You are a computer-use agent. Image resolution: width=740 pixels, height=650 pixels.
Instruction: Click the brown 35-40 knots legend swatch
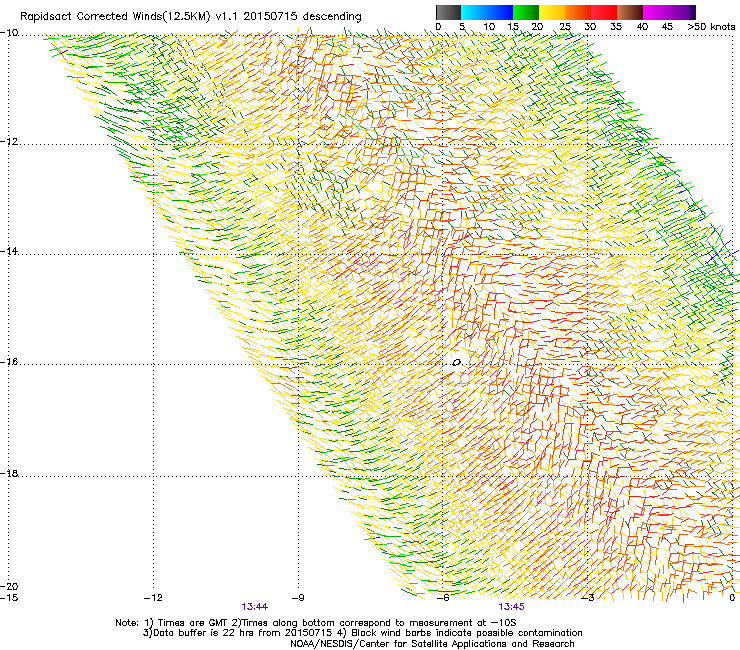[630, 12]
